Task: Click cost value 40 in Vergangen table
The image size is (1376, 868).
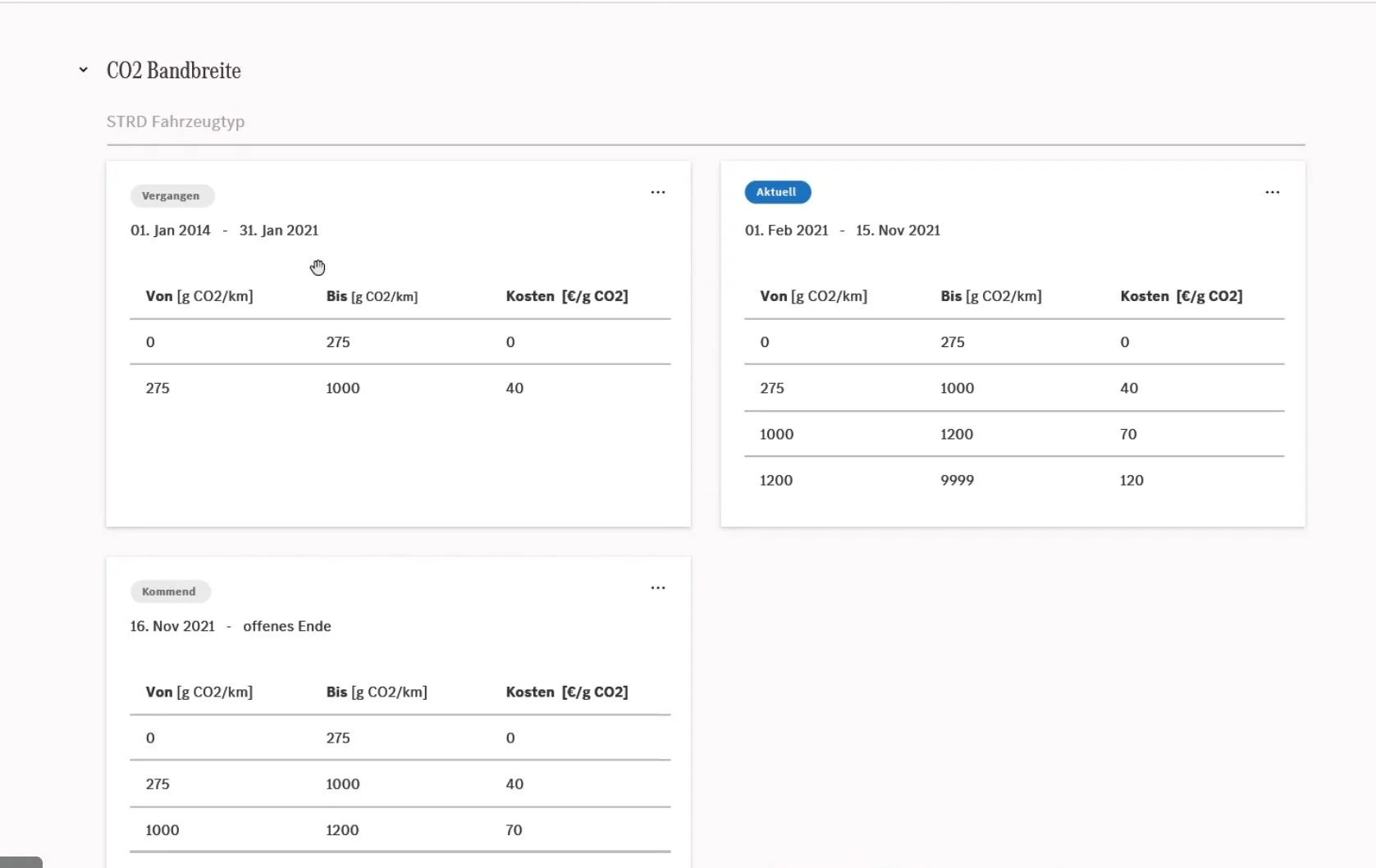Action: (x=514, y=388)
